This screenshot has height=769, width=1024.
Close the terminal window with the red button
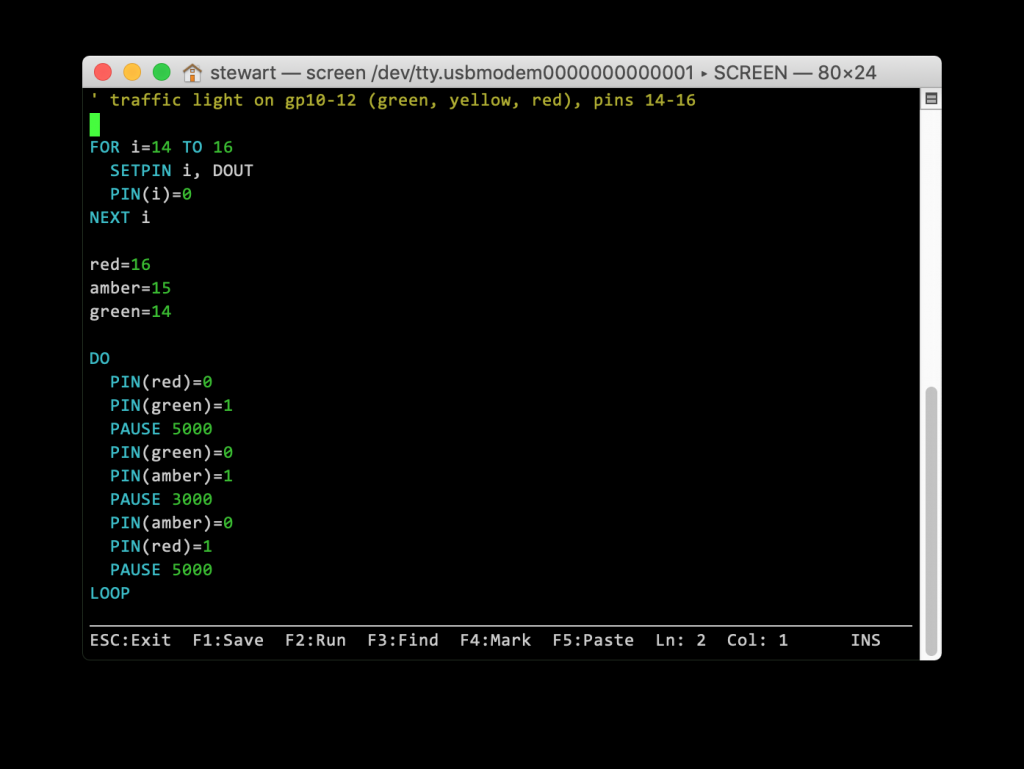click(x=103, y=72)
